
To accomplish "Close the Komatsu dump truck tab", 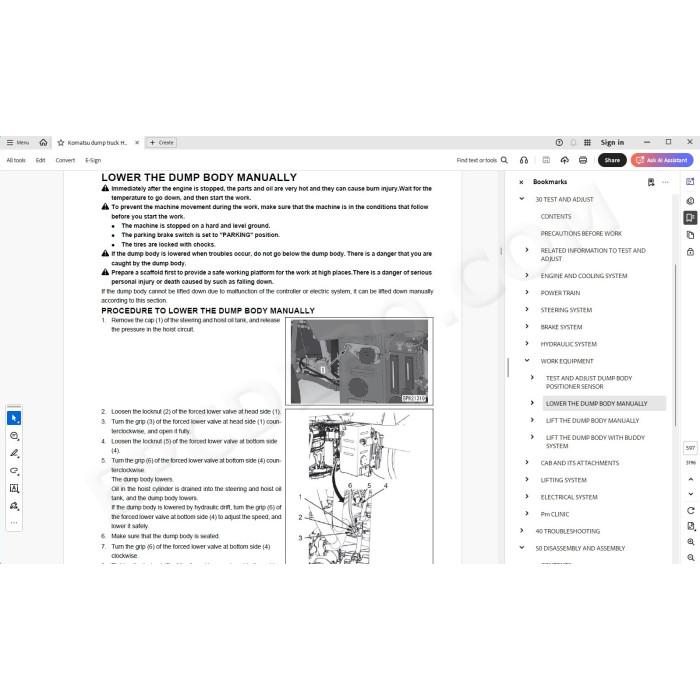I will click(x=137, y=142).
